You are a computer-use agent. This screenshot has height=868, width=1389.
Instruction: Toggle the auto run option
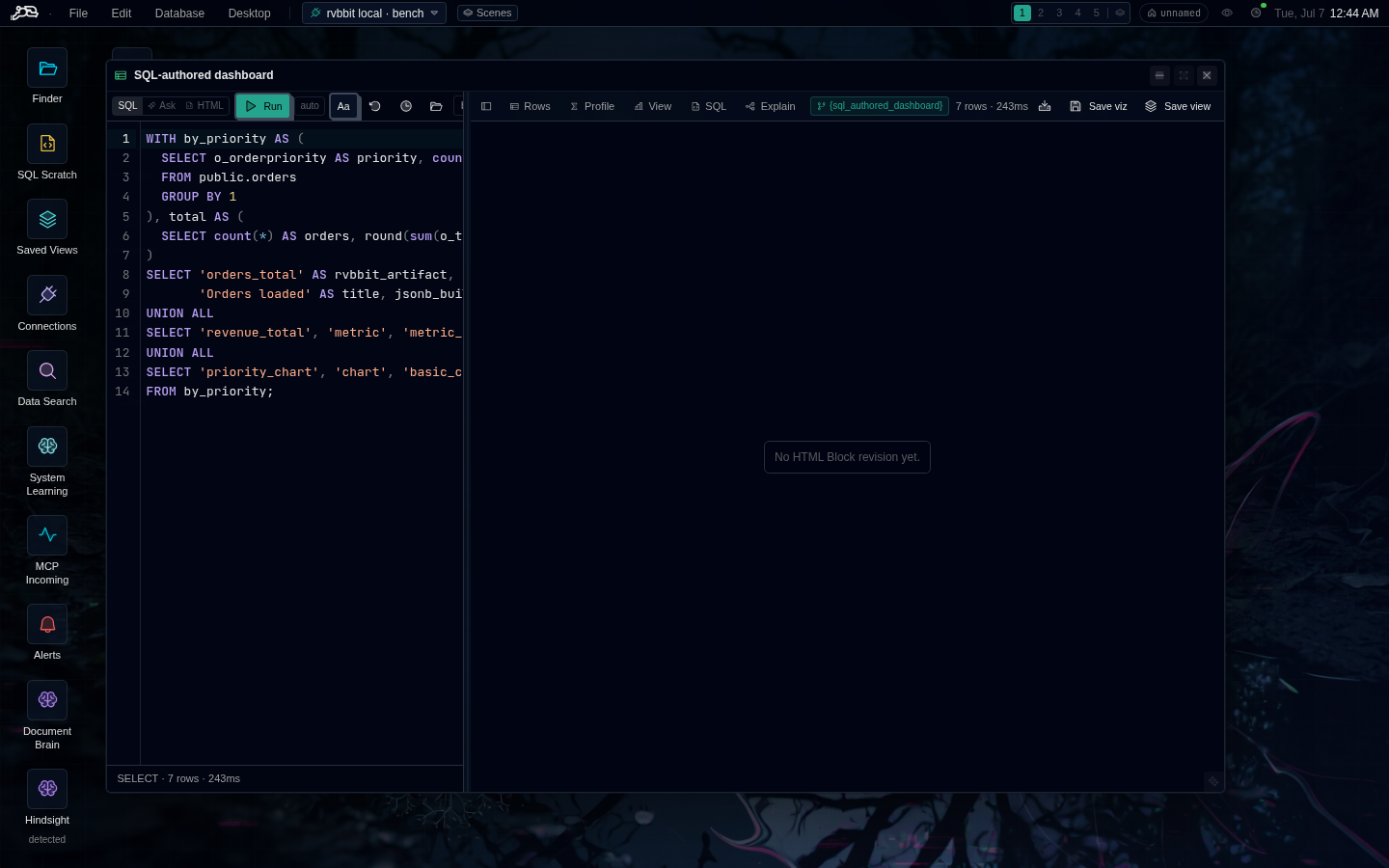coord(310,106)
